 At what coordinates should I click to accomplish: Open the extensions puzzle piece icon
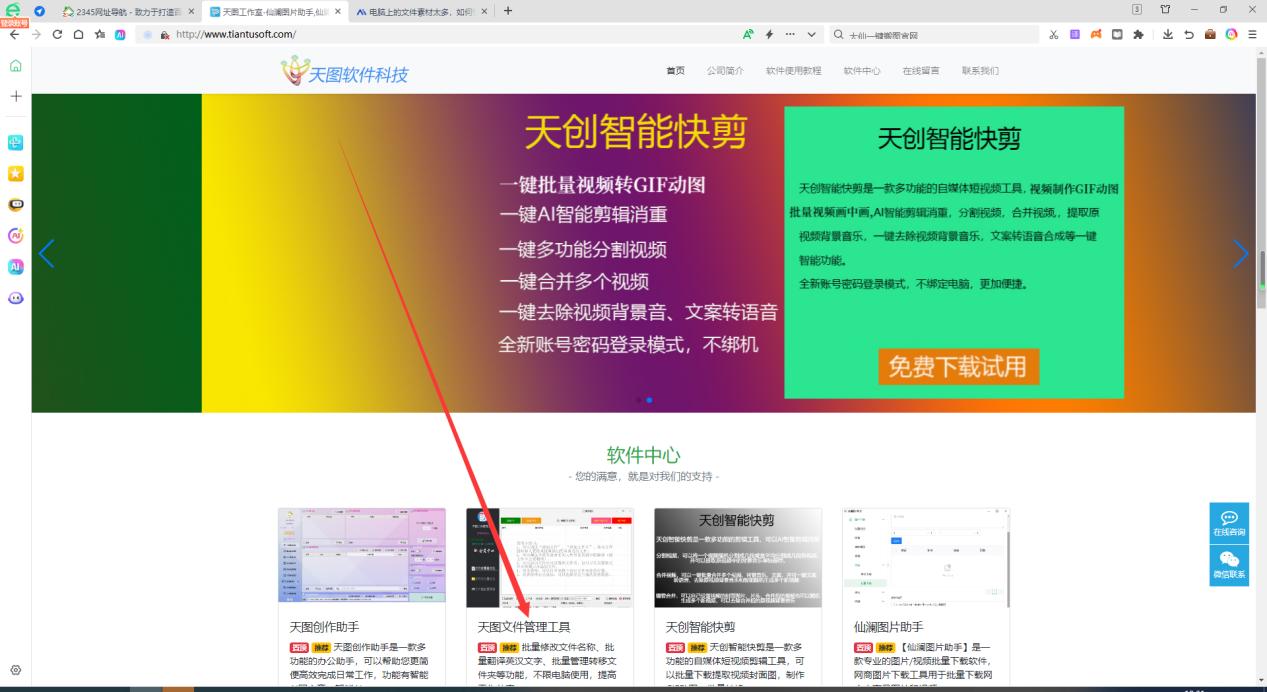(x=1138, y=34)
